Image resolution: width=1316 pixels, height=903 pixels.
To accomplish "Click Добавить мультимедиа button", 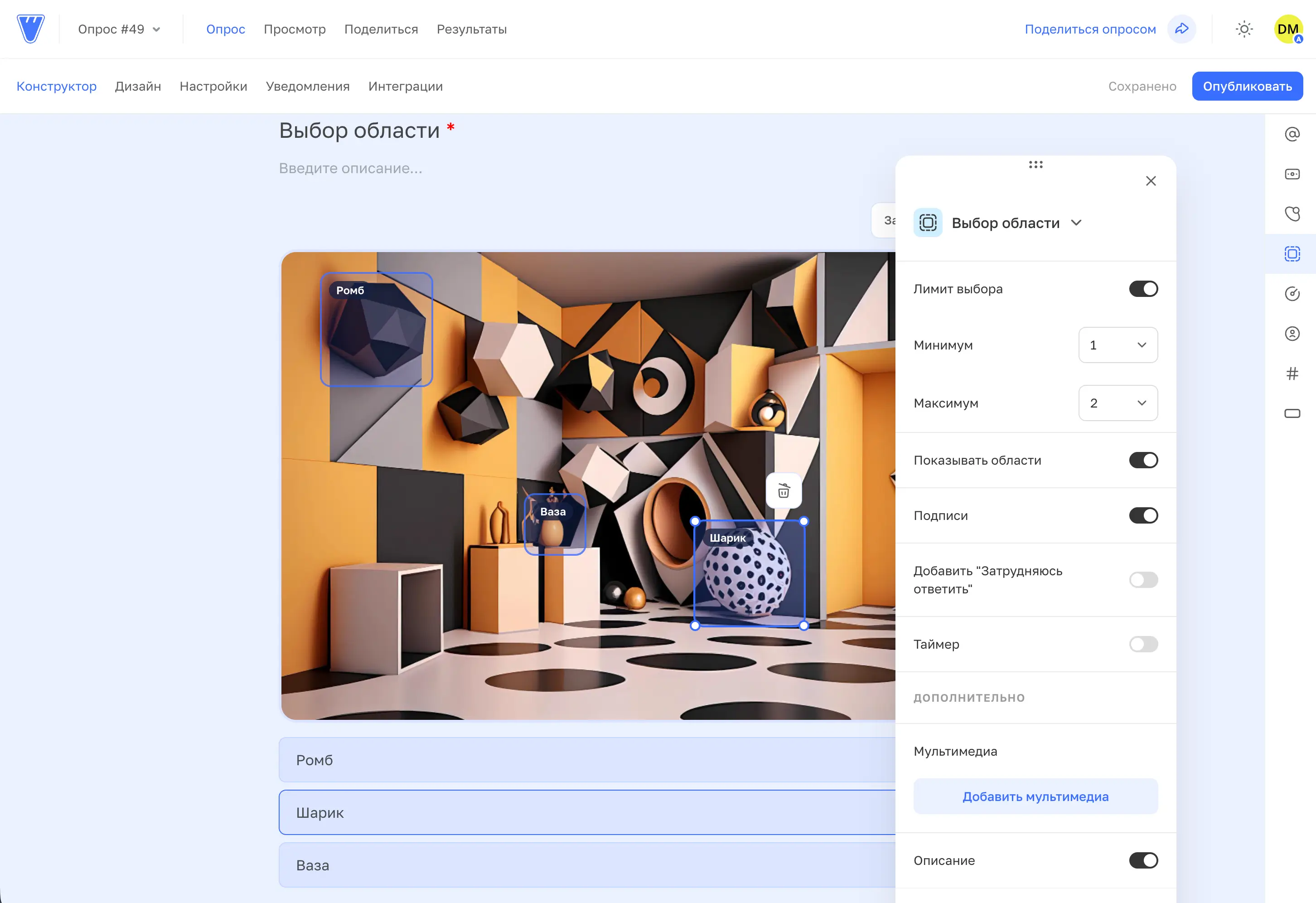I will coord(1035,796).
